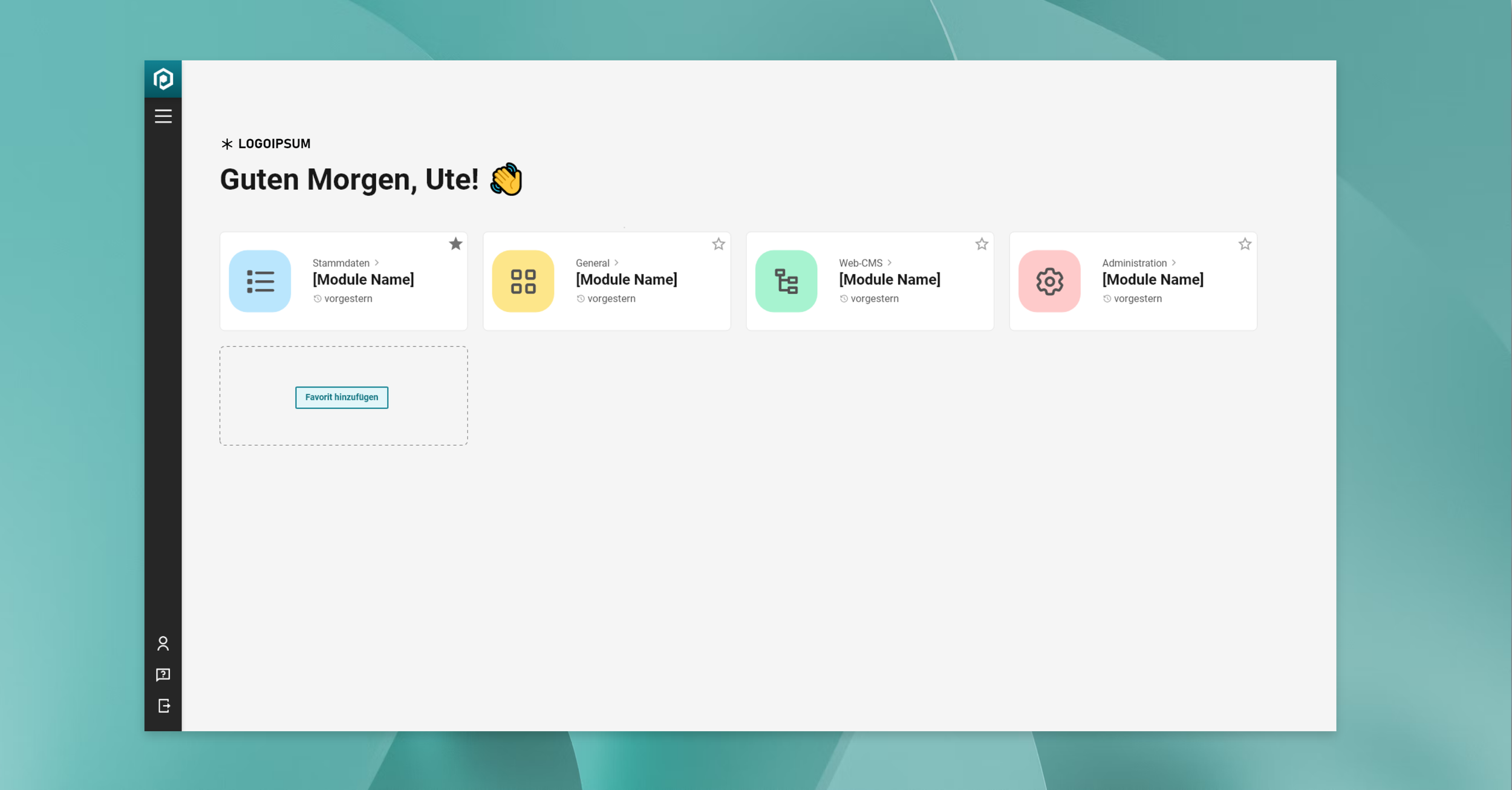Image resolution: width=1512 pixels, height=790 pixels.
Task: Click the pink gear icon tile for Administration
Action: click(x=1049, y=281)
